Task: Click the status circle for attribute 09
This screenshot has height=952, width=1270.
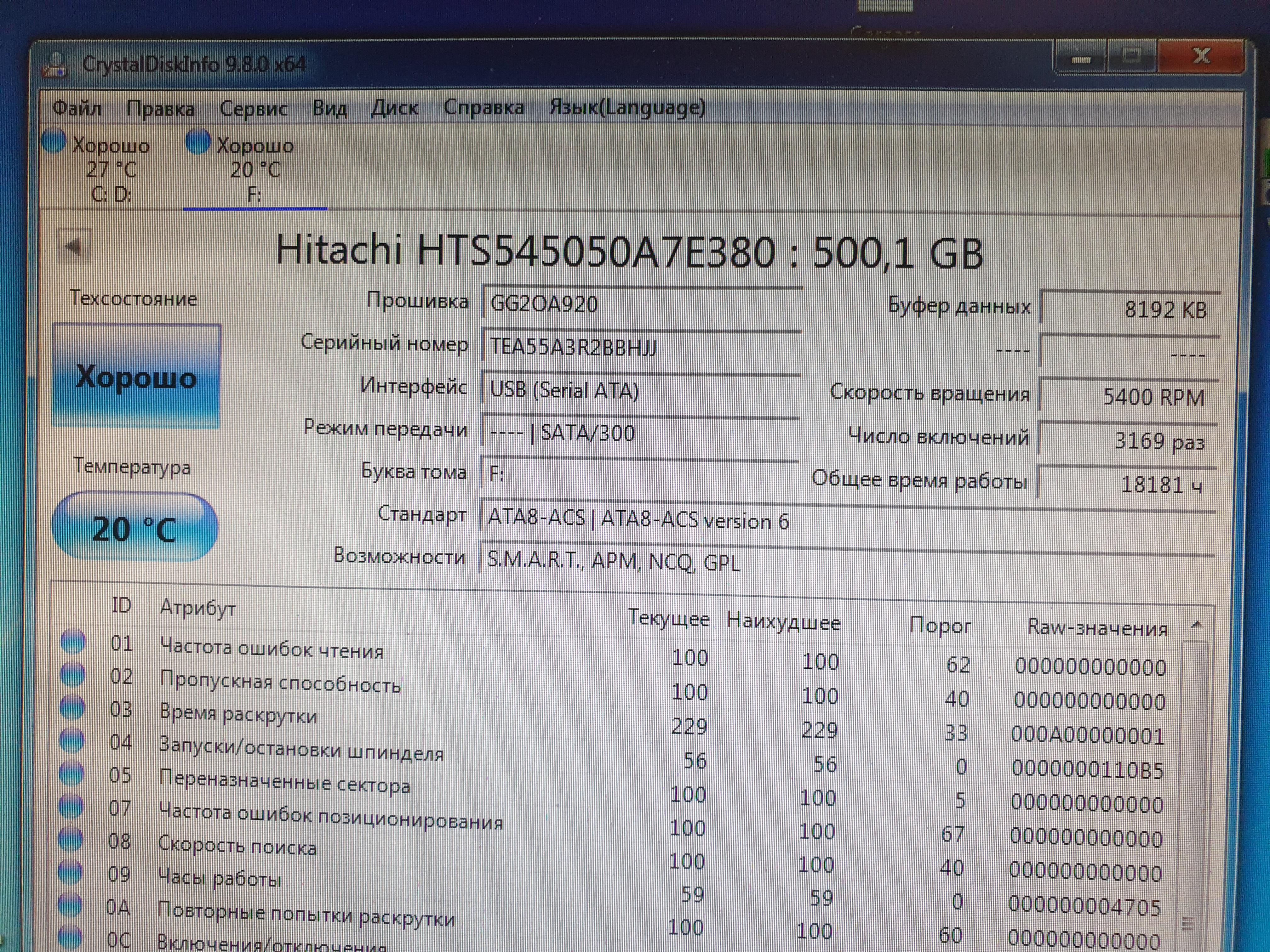Action: click(71, 873)
